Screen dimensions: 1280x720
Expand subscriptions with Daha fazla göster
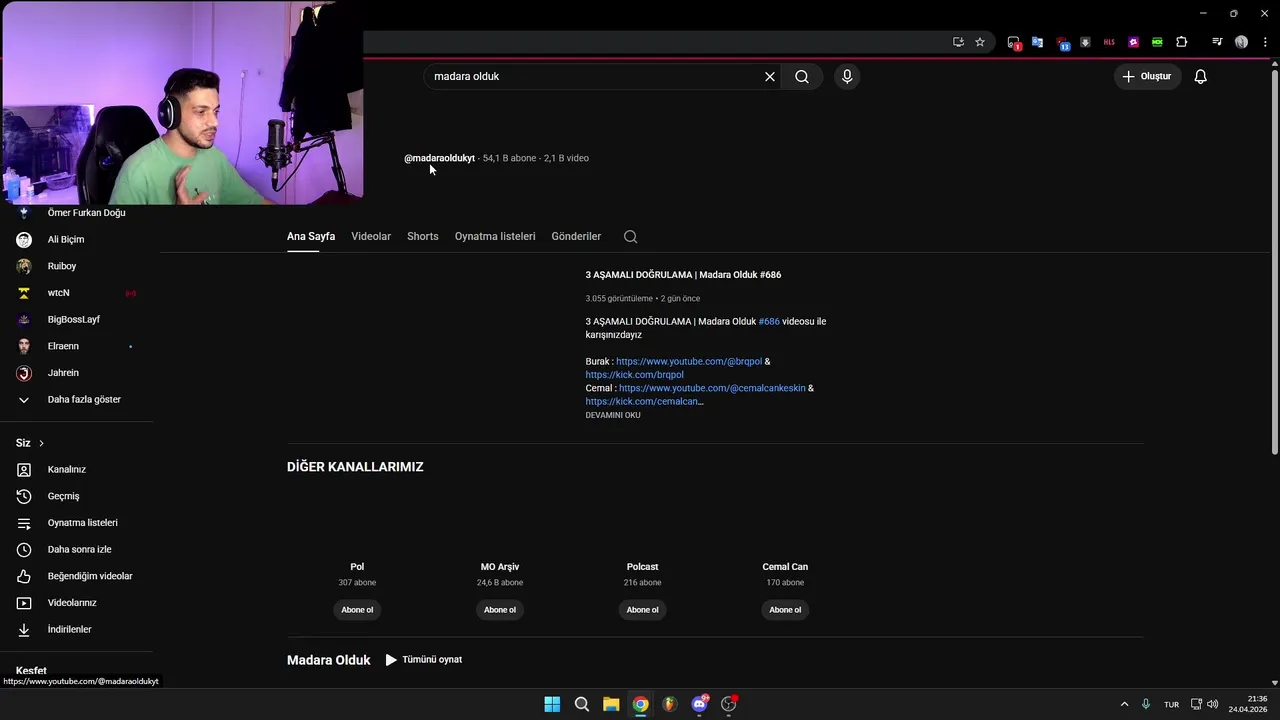pyautogui.click(x=76, y=400)
